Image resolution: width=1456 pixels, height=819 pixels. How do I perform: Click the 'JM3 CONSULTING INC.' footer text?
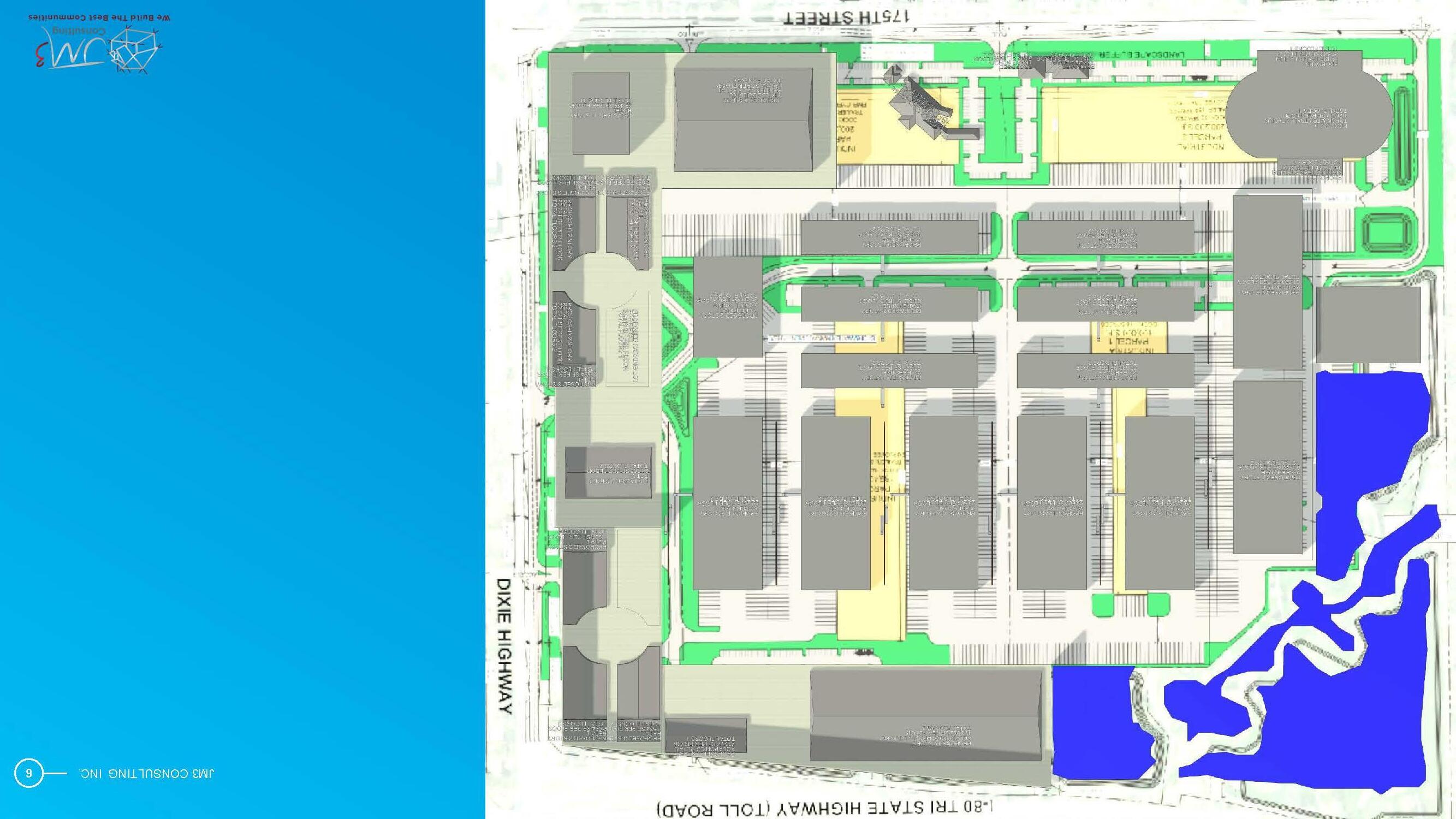[x=147, y=773]
